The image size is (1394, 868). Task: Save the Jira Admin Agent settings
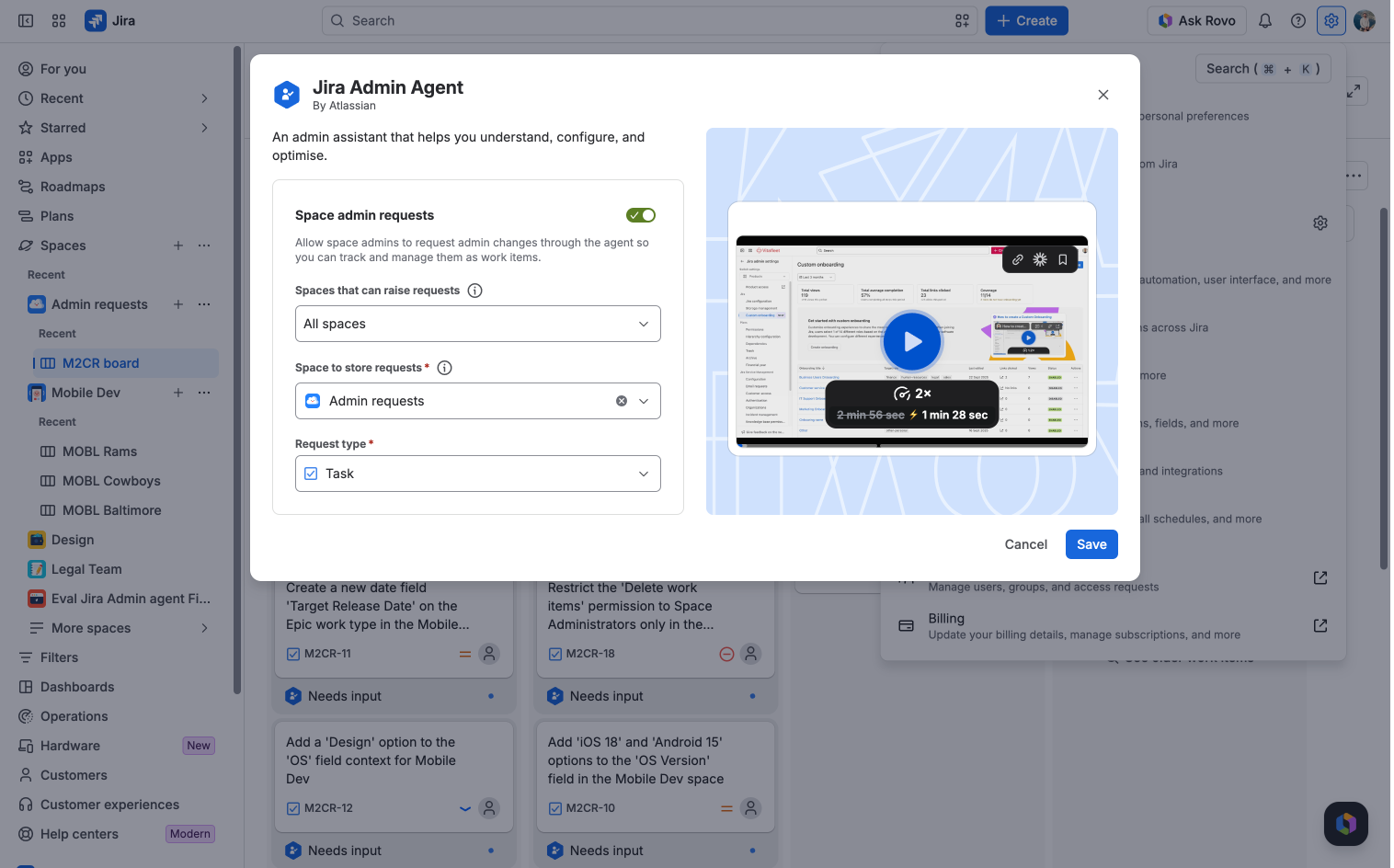tap(1091, 544)
